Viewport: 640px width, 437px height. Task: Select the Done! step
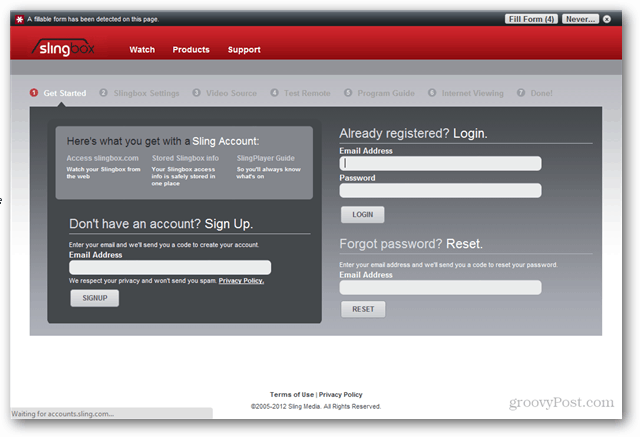541,93
